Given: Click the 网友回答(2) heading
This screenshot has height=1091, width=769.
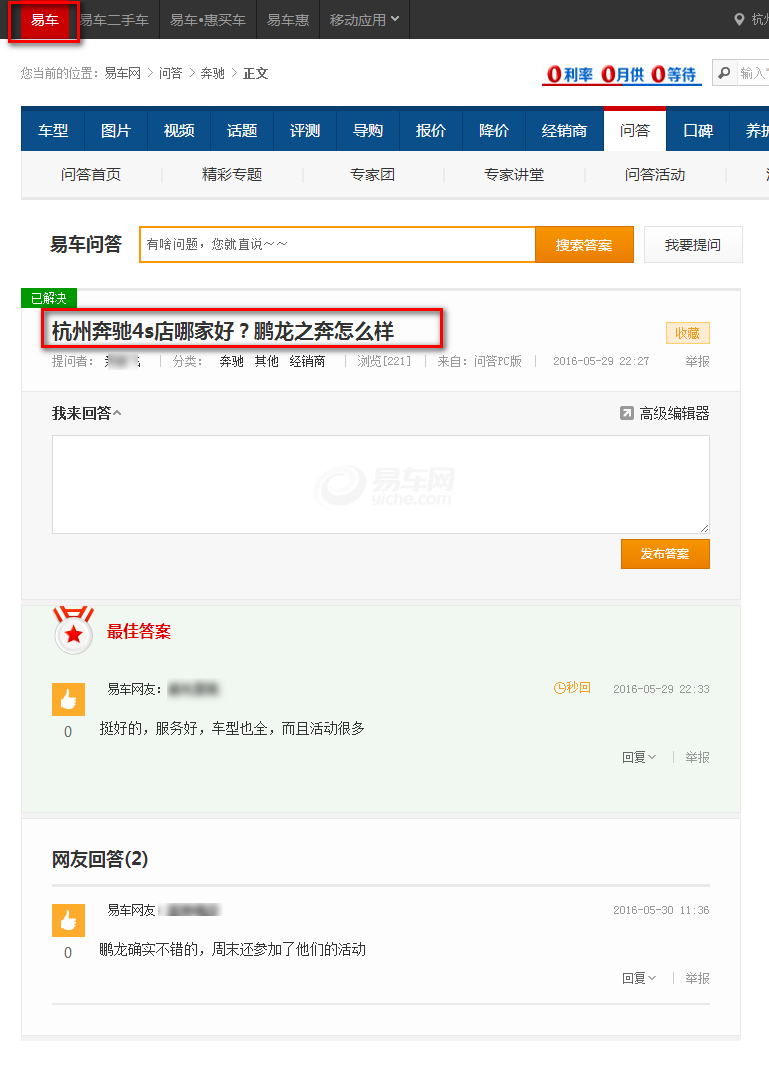Looking at the screenshot, I should (100, 859).
